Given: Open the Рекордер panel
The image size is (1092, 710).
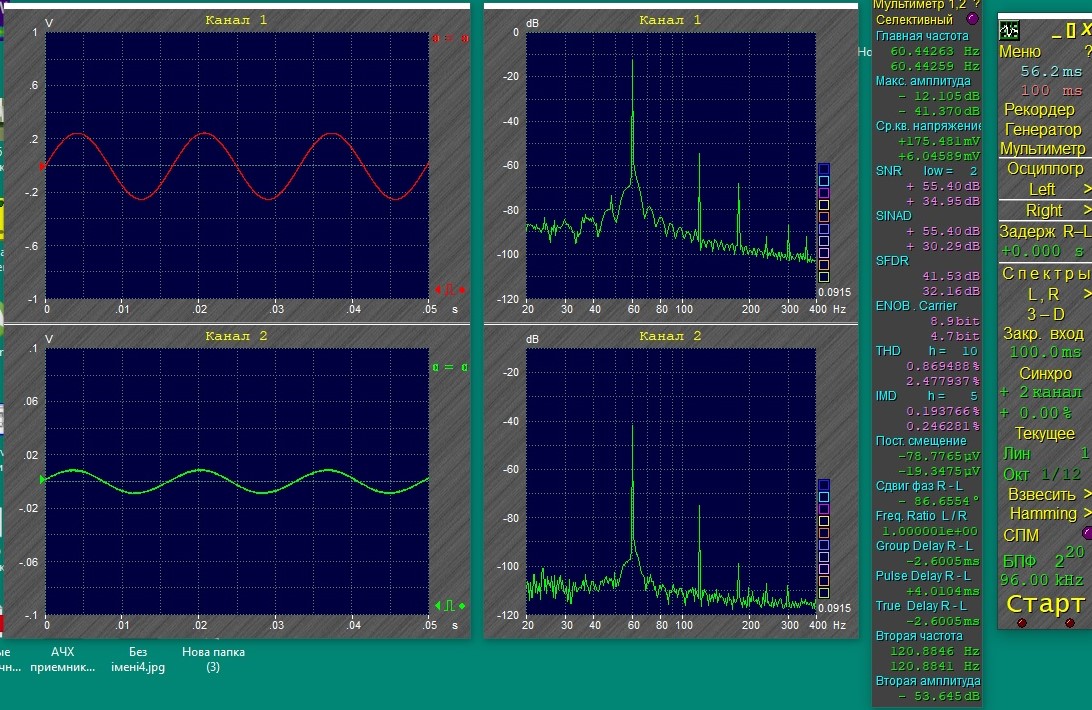Looking at the screenshot, I should [x=1039, y=109].
